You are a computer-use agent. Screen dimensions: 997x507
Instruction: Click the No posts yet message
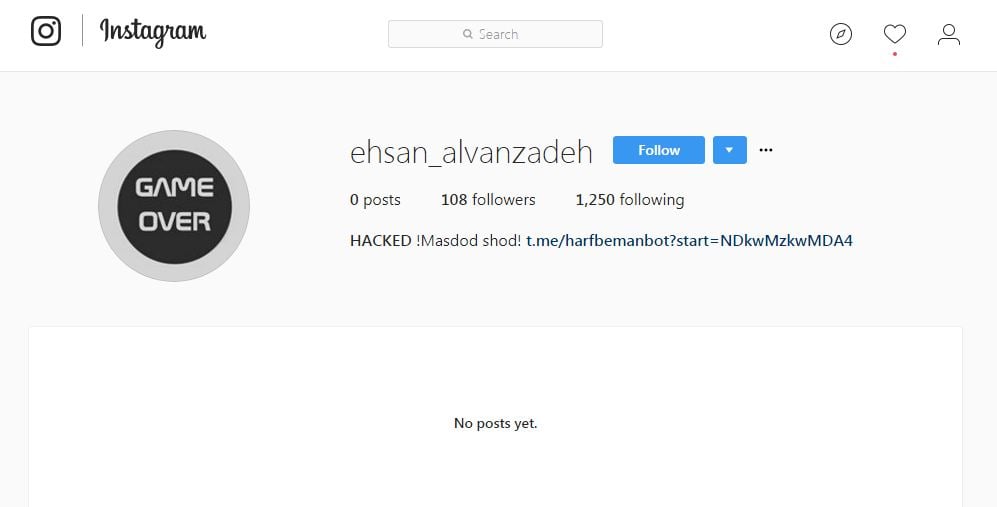tap(495, 423)
